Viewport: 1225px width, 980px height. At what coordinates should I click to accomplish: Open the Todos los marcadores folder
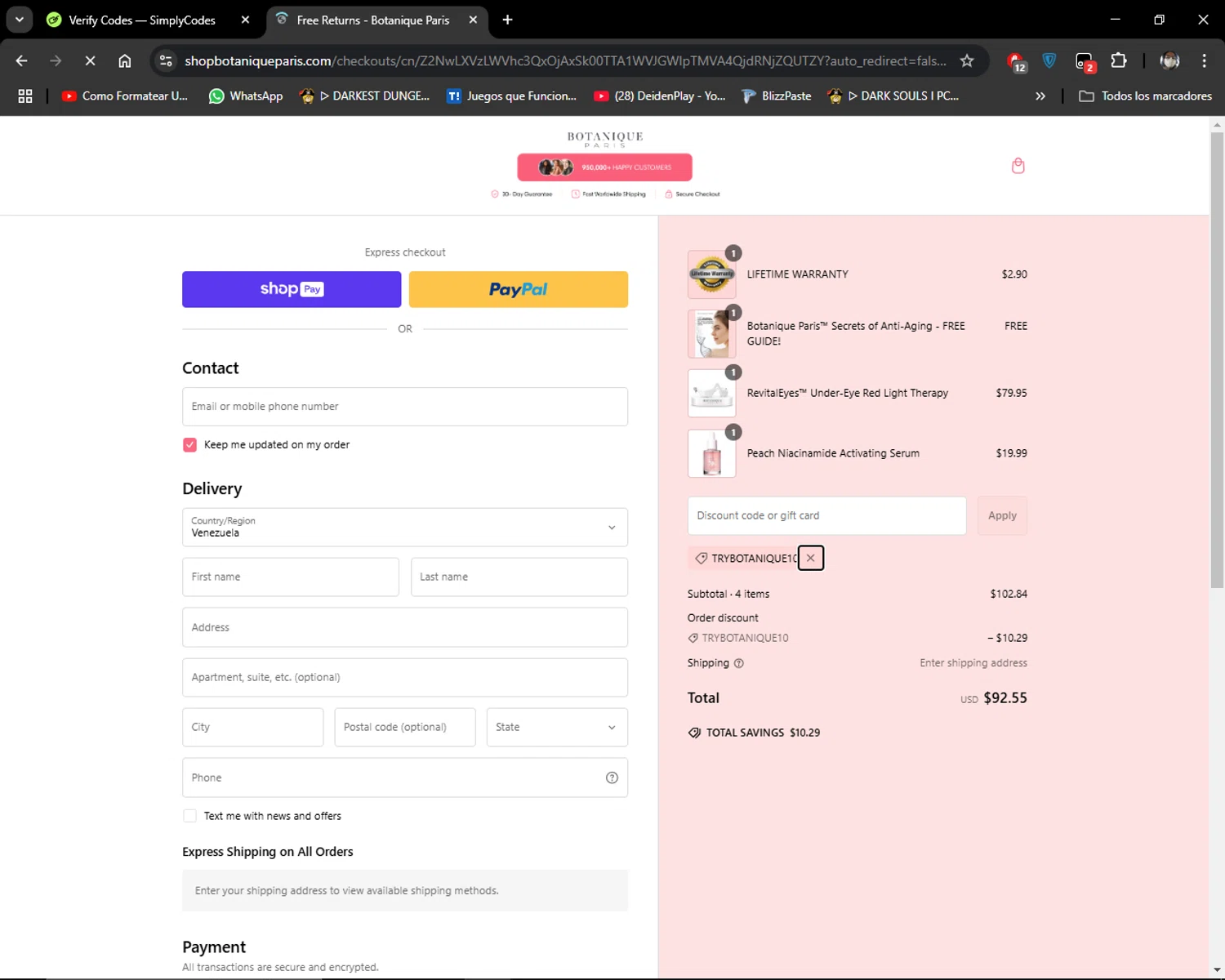[x=1145, y=96]
